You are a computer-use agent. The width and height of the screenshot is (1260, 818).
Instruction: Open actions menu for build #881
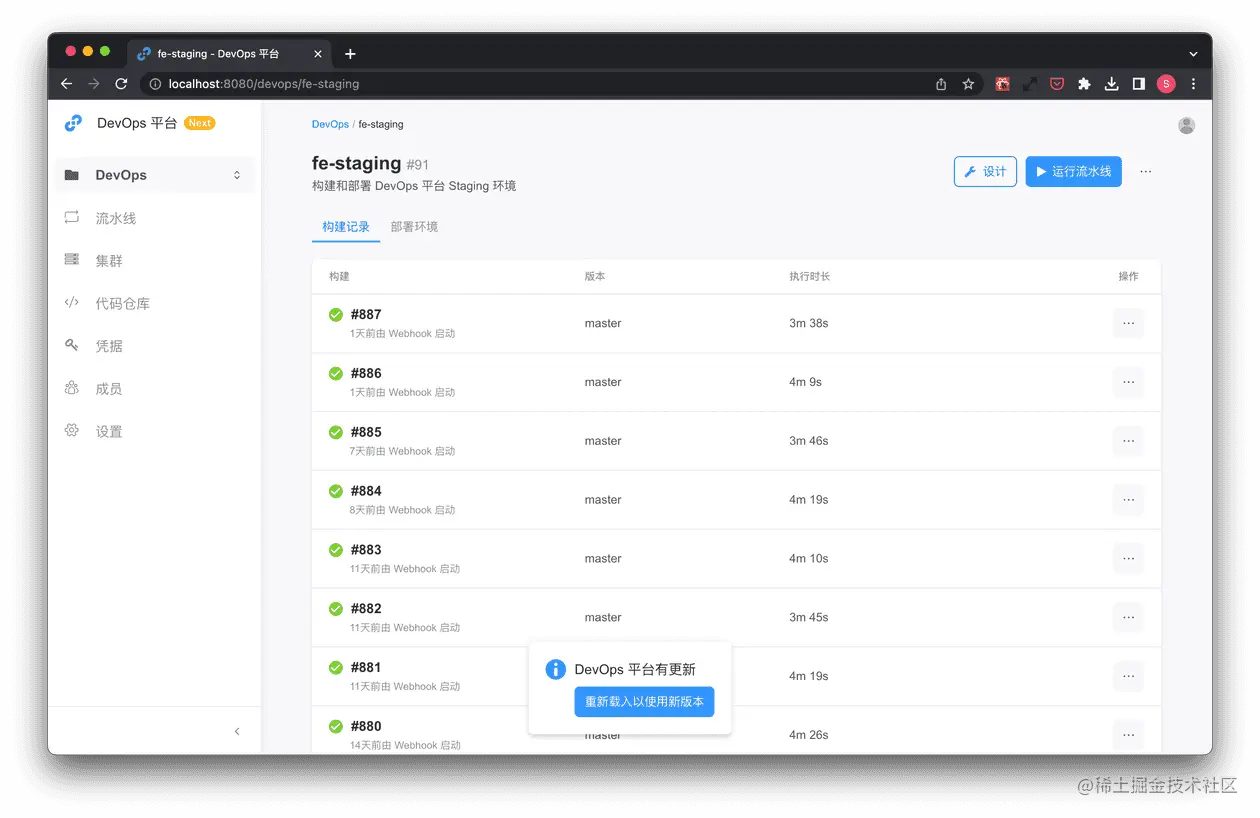[1129, 676]
